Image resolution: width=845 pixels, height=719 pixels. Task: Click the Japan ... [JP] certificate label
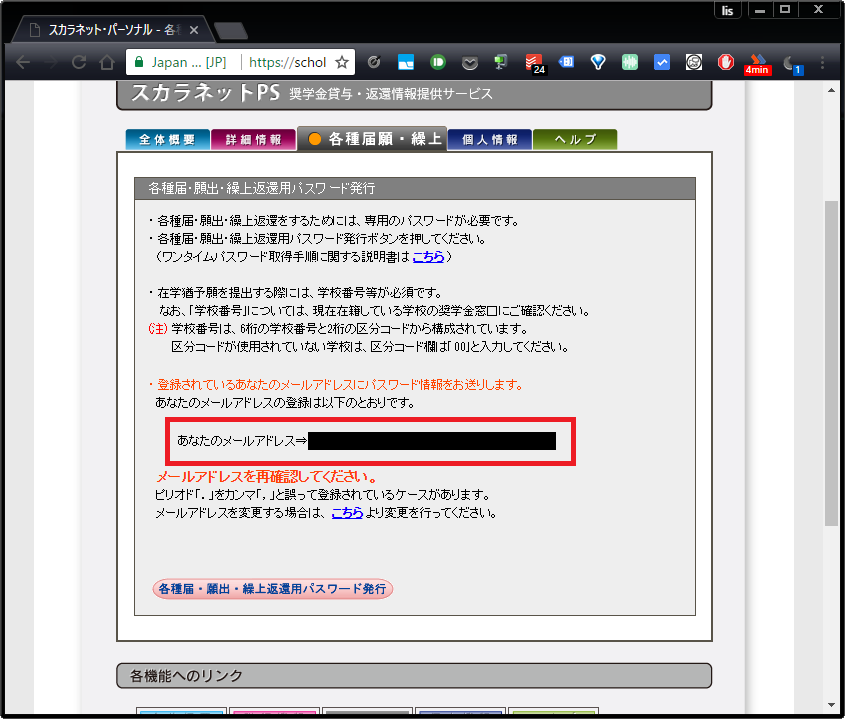pos(189,63)
